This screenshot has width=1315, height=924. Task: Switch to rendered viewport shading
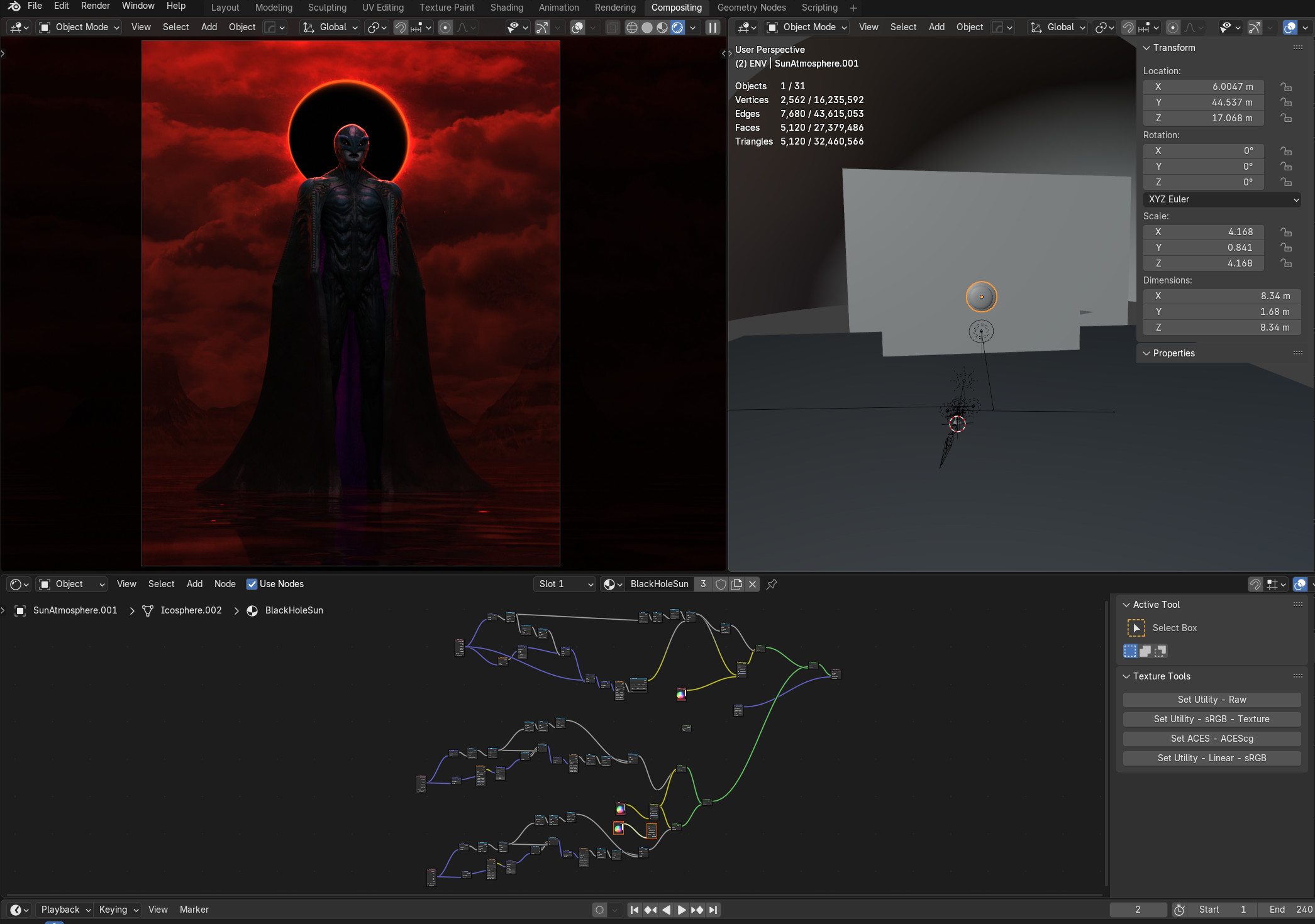click(x=677, y=27)
